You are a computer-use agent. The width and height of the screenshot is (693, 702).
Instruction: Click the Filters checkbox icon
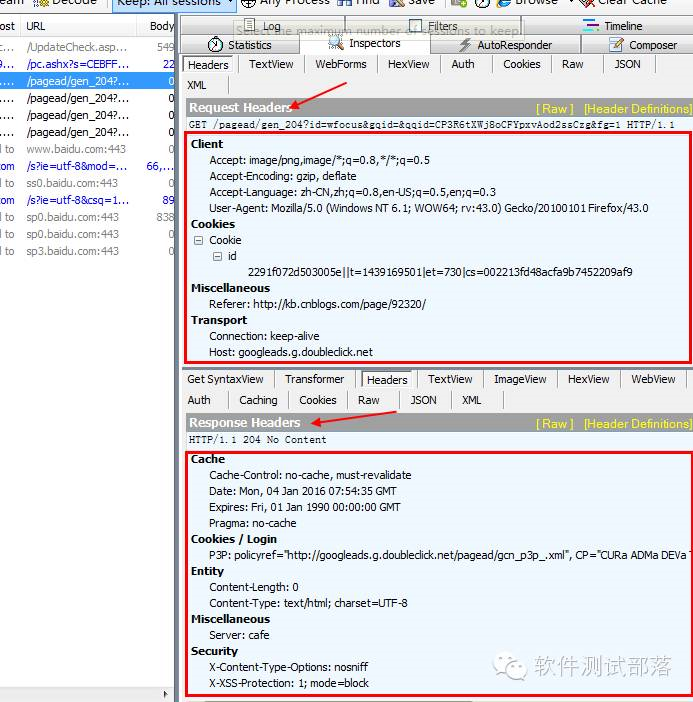pyautogui.click(x=415, y=25)
